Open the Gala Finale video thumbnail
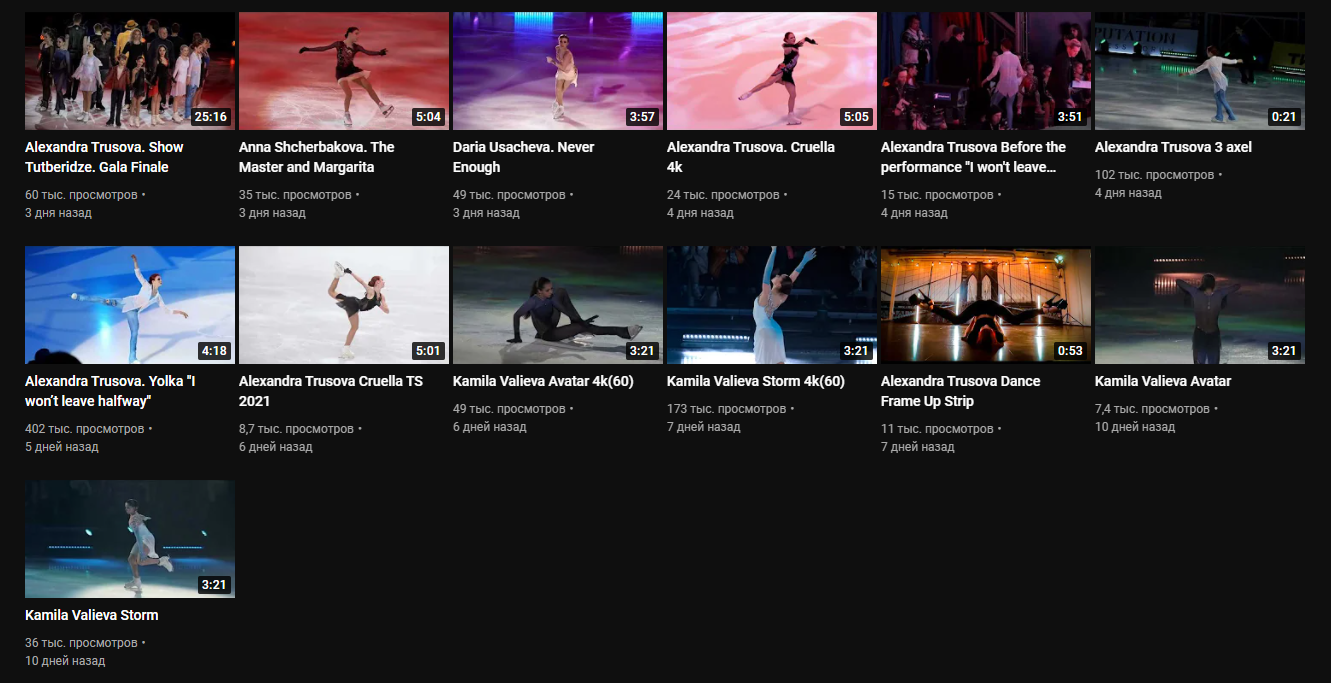 [x=130, y=71]
